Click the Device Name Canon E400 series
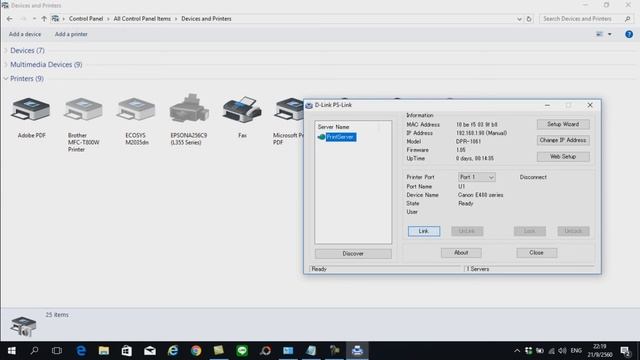 tap(480, 195)
